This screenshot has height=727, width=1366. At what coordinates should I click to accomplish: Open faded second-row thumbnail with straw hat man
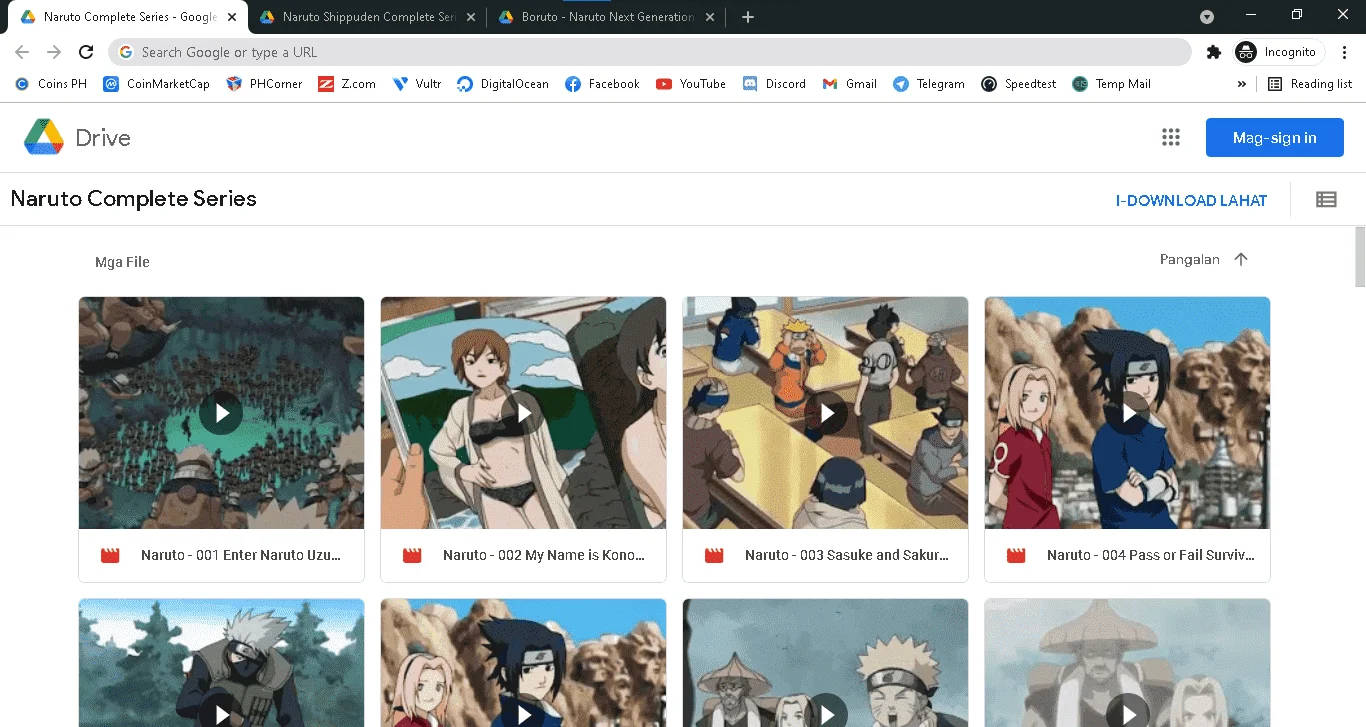pos(1127,663)
